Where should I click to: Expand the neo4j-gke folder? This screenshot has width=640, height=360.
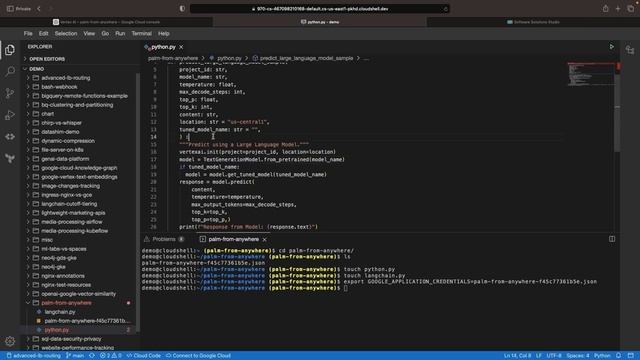pyautogui.click(x=53, y=267)
